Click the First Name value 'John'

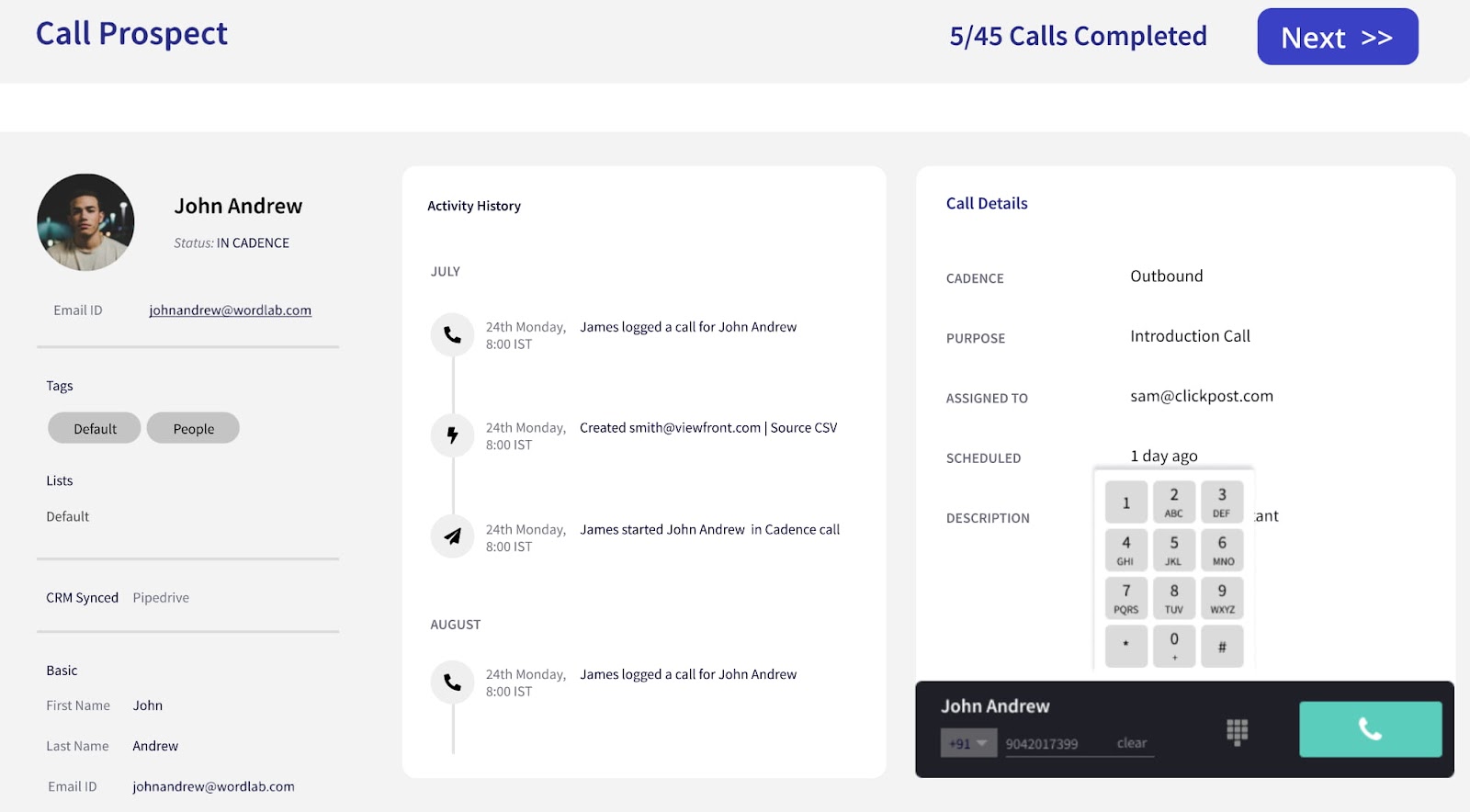tap(147, 706)
